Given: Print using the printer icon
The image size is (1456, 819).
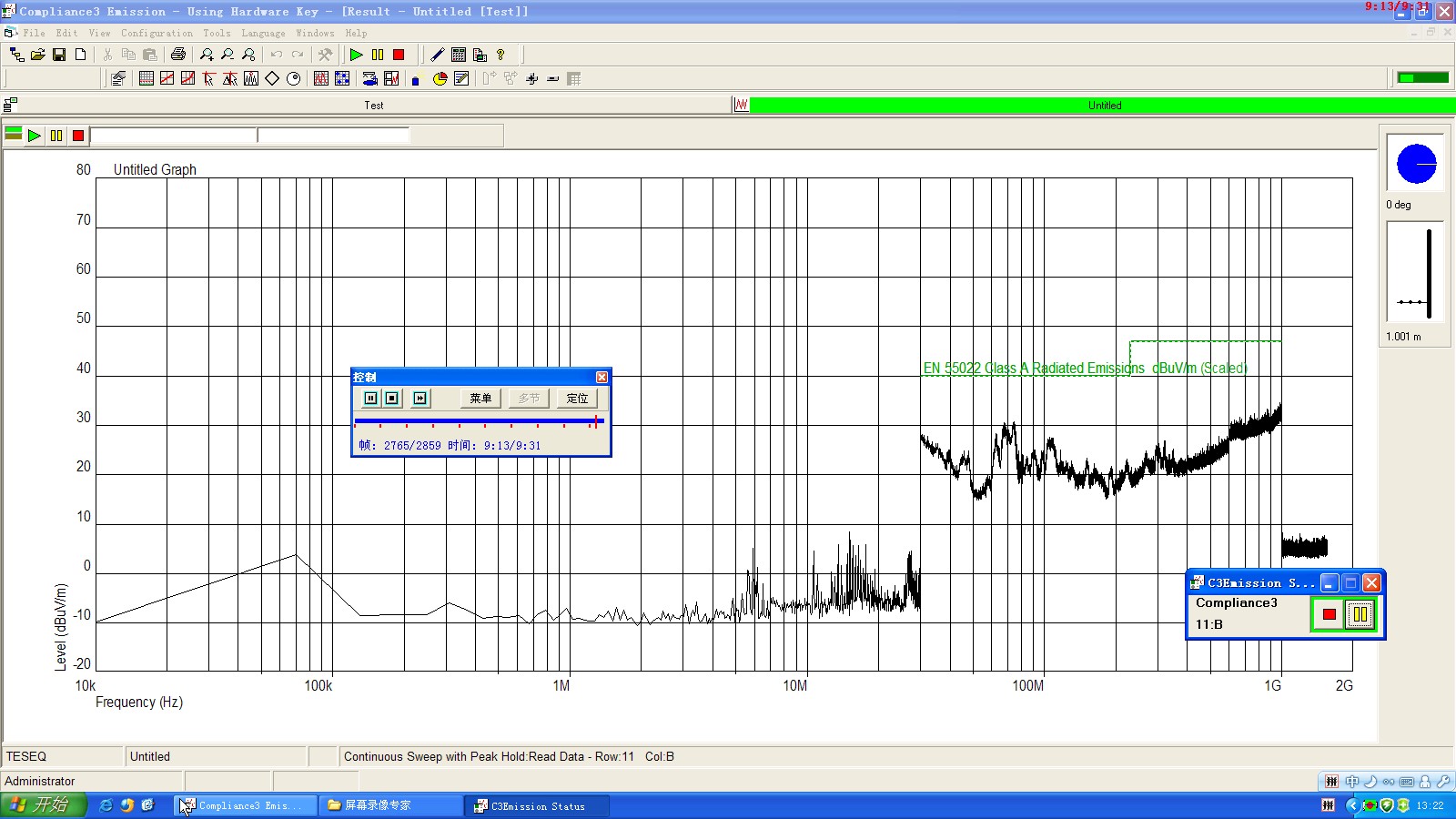Looking at the screenshot, I should point(178,55).
